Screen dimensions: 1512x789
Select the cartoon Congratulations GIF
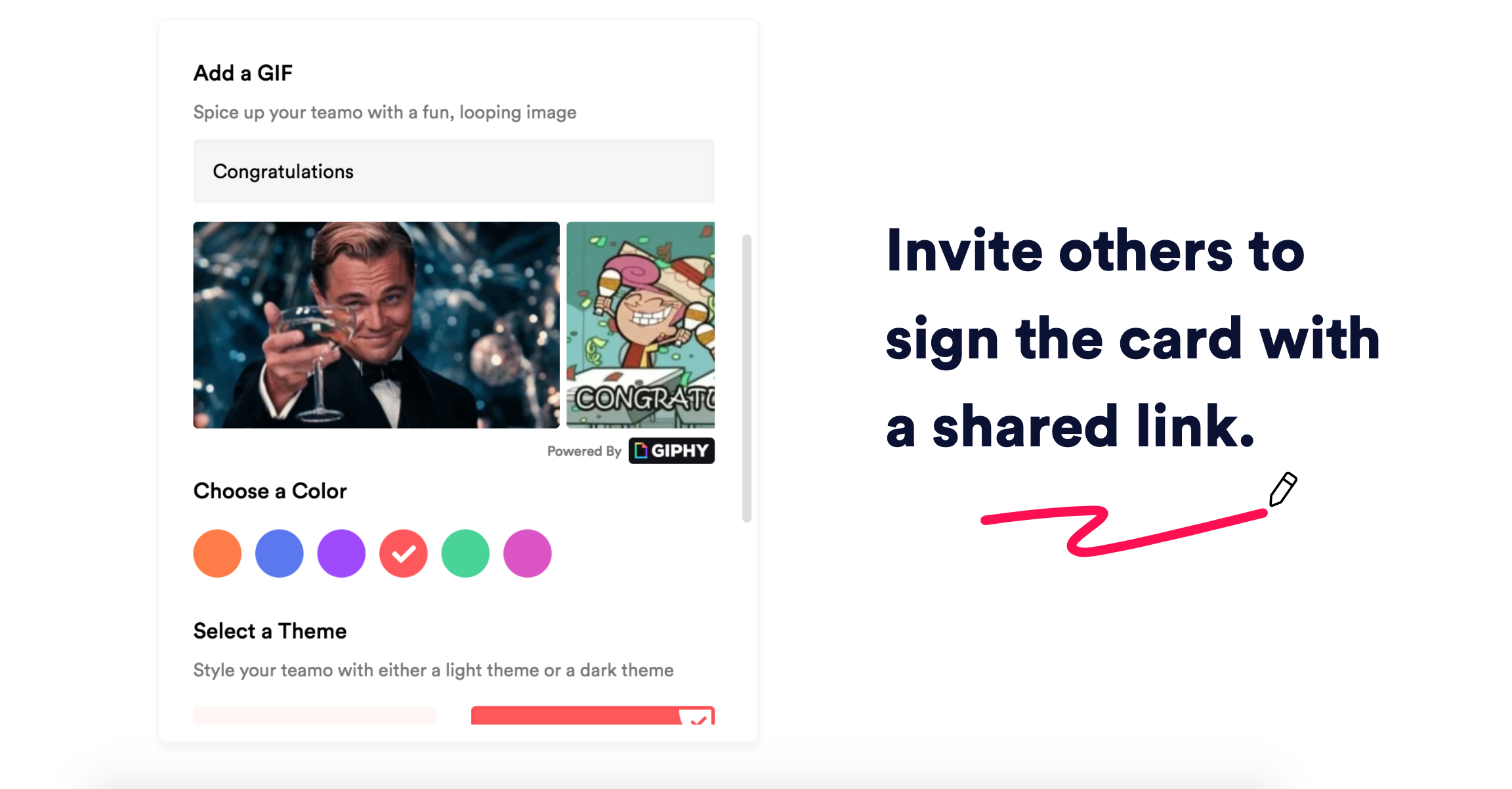point(640,325)
